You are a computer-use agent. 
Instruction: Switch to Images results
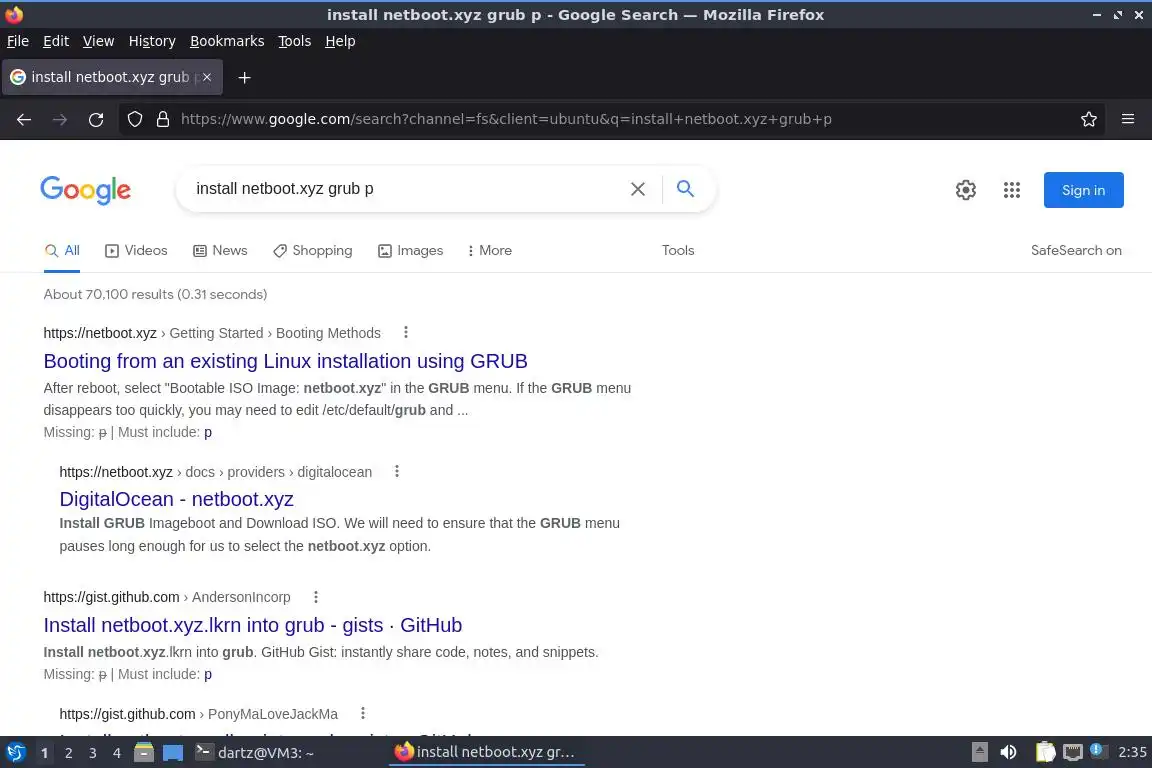(x=411, y=251)
